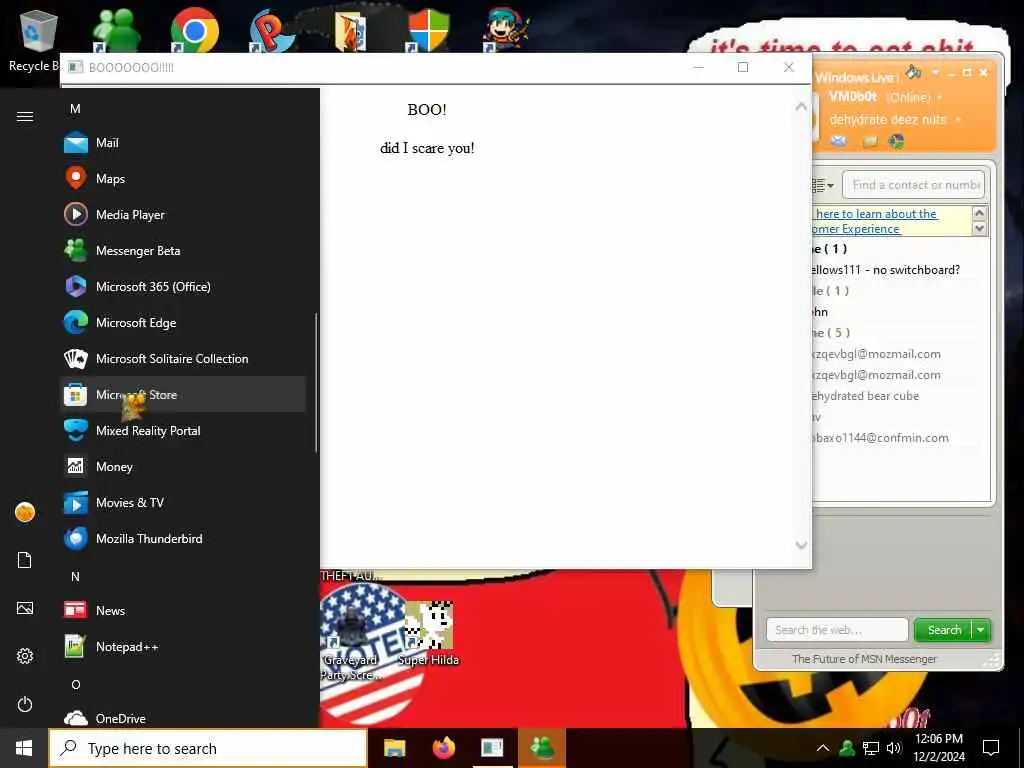Open Mozilla Thunderbird from the app list
Image resolution: width=1024 pixels, height=768 pixels.
pyautogui.click(x=182, y=538)
